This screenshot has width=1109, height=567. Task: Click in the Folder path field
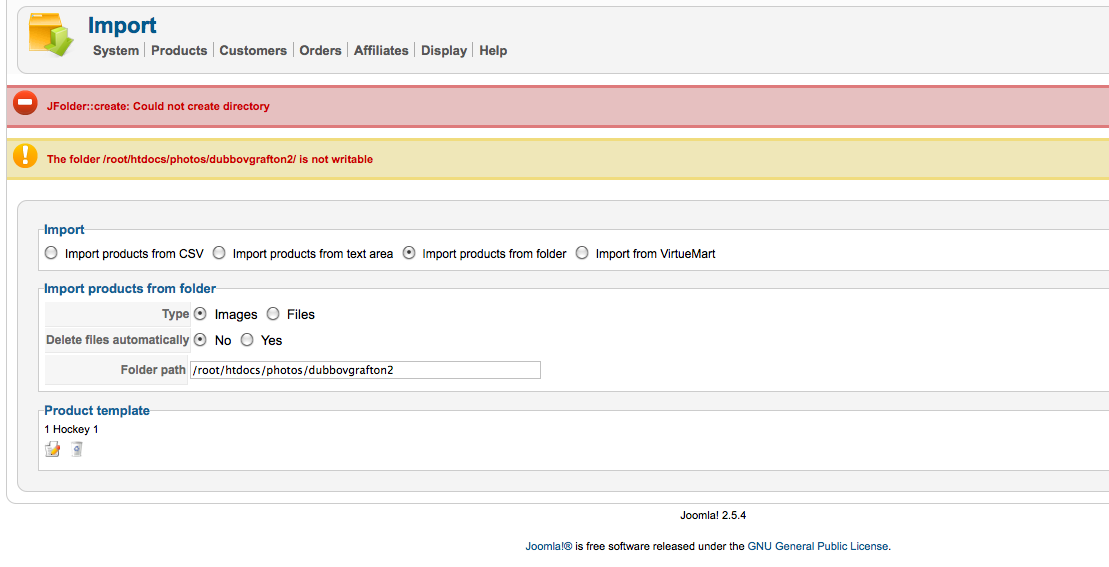(x=365, y=370)
